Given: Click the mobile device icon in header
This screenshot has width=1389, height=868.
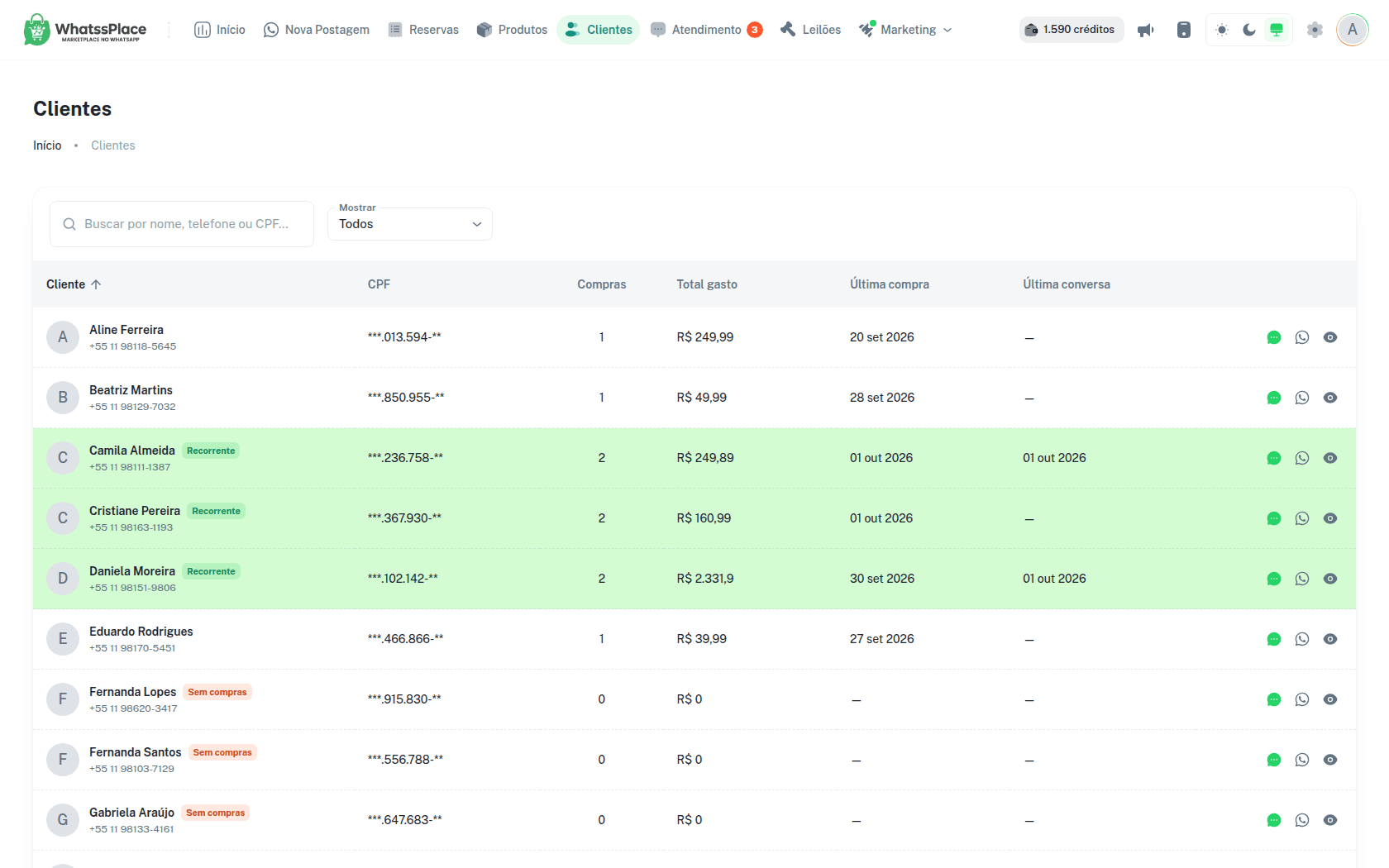Looking at the screenshot, I should tap(1184, 30).
